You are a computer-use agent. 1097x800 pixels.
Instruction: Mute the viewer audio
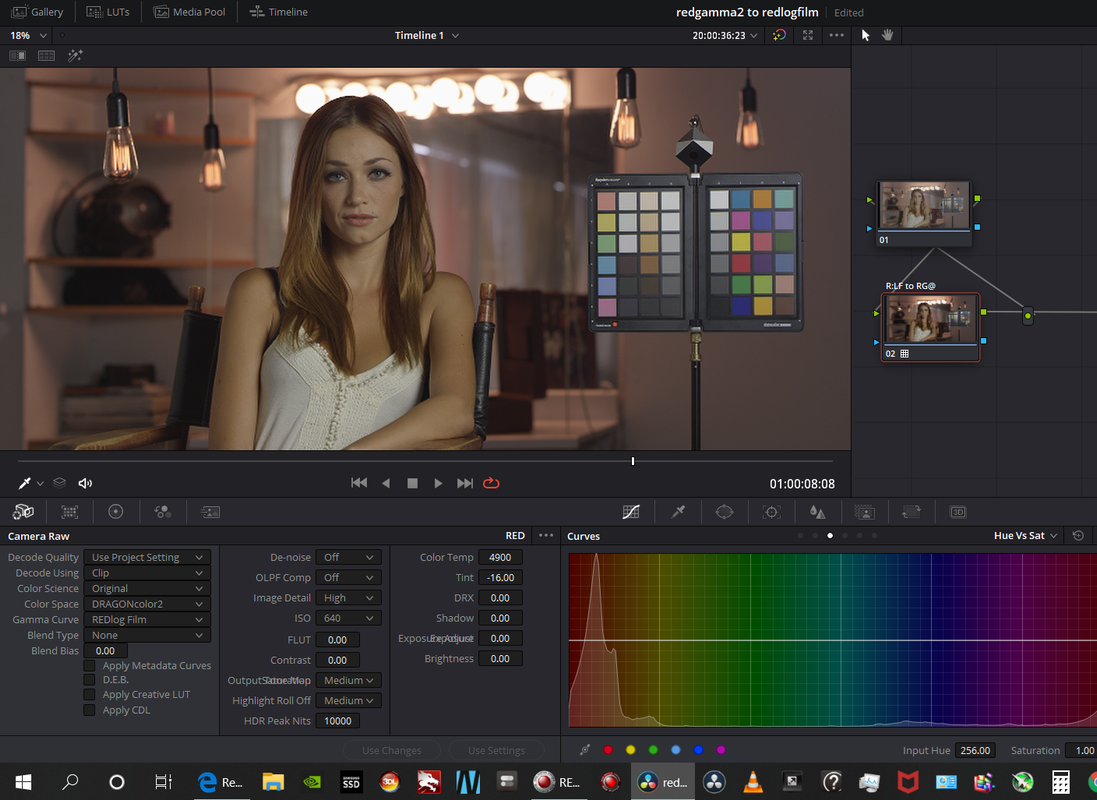(x=85, y=483)
